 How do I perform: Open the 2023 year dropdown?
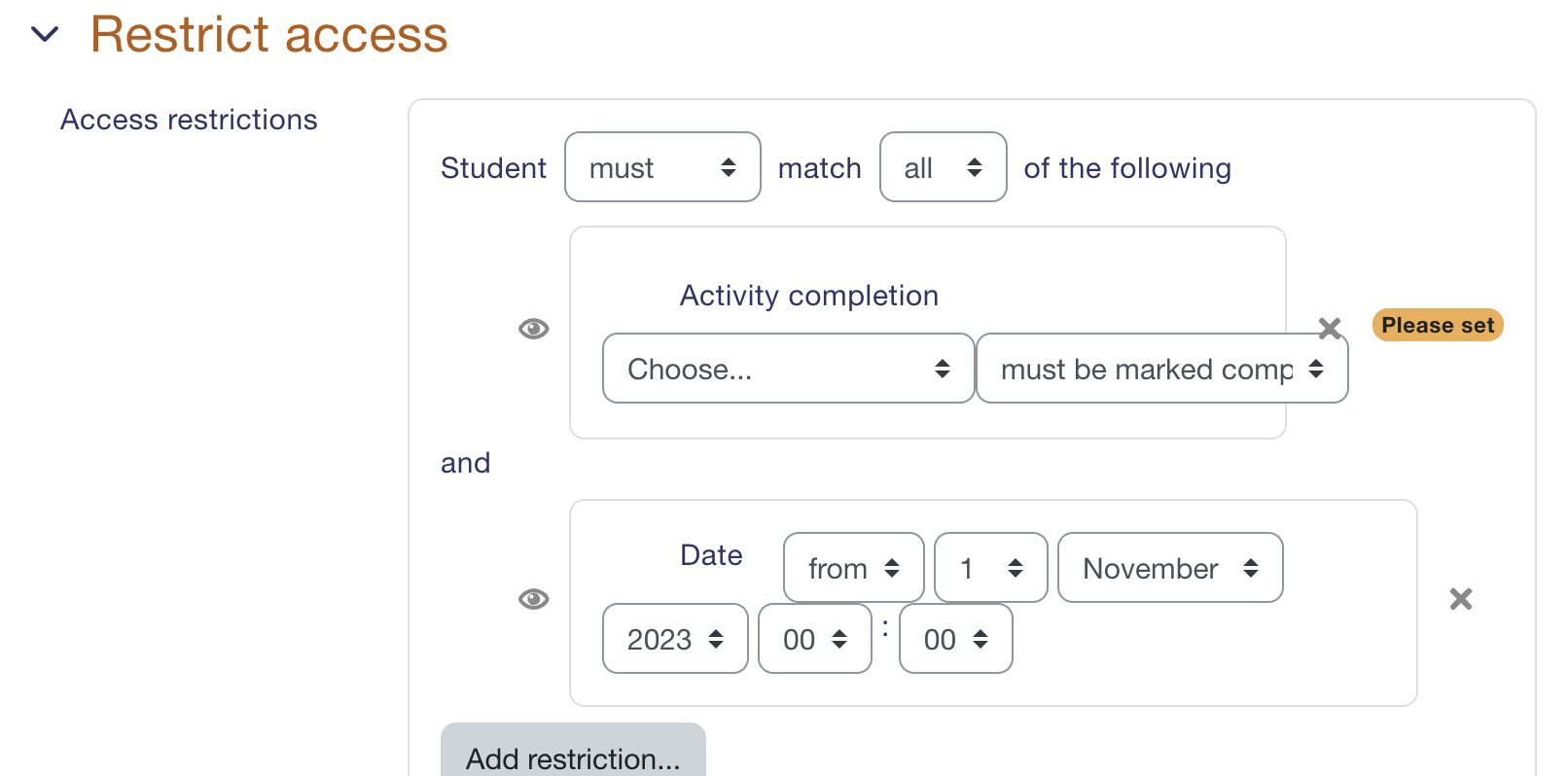pyautogui.click(x=675, y=639)
